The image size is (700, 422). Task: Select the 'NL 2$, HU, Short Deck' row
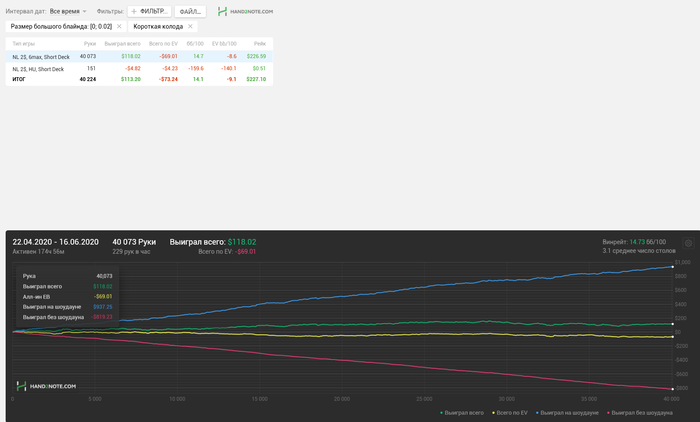pyautogui.click(x=139, y=69)
